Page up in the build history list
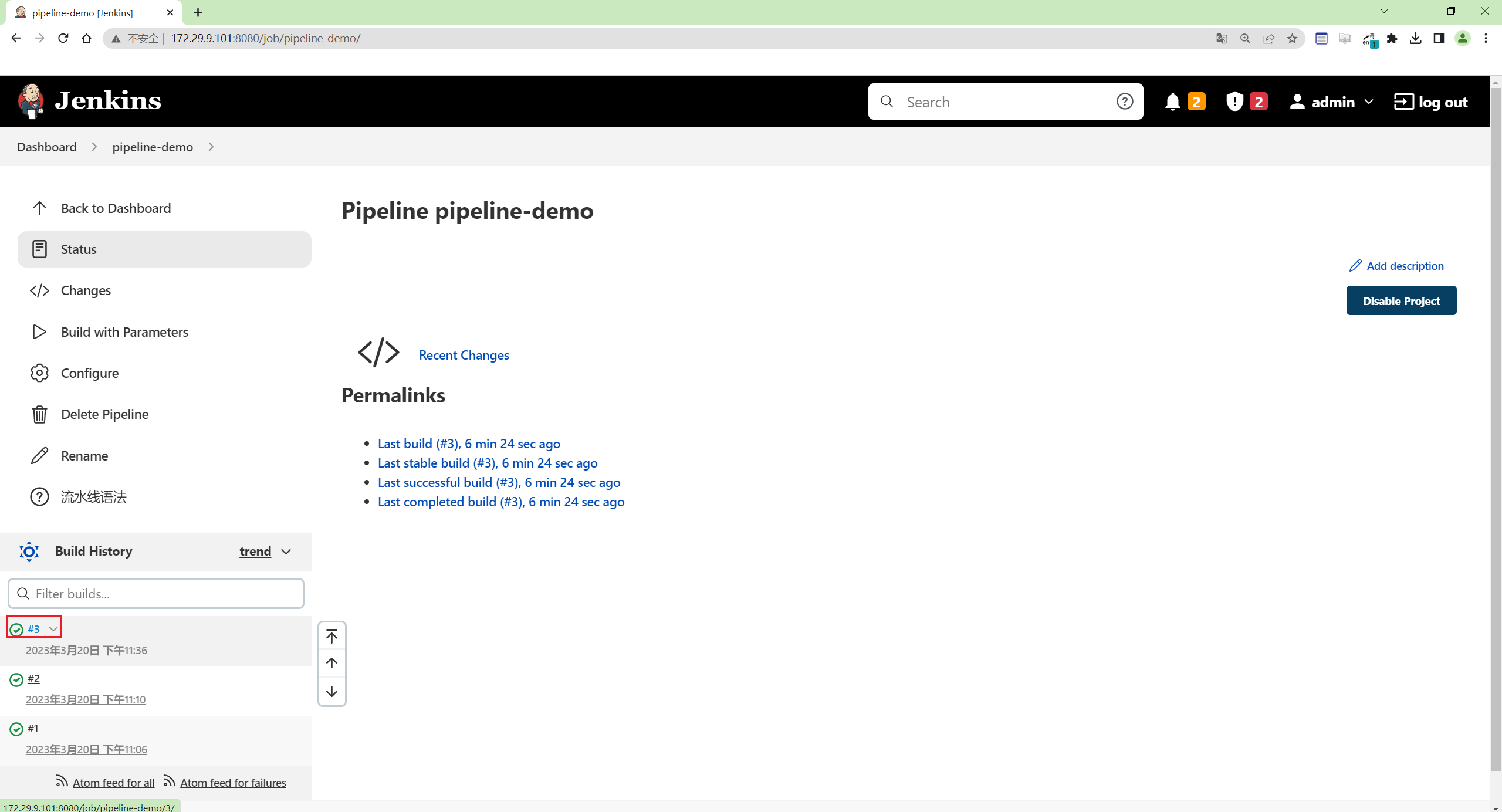This screenshot has width=1502, height=812. point(331,663)
